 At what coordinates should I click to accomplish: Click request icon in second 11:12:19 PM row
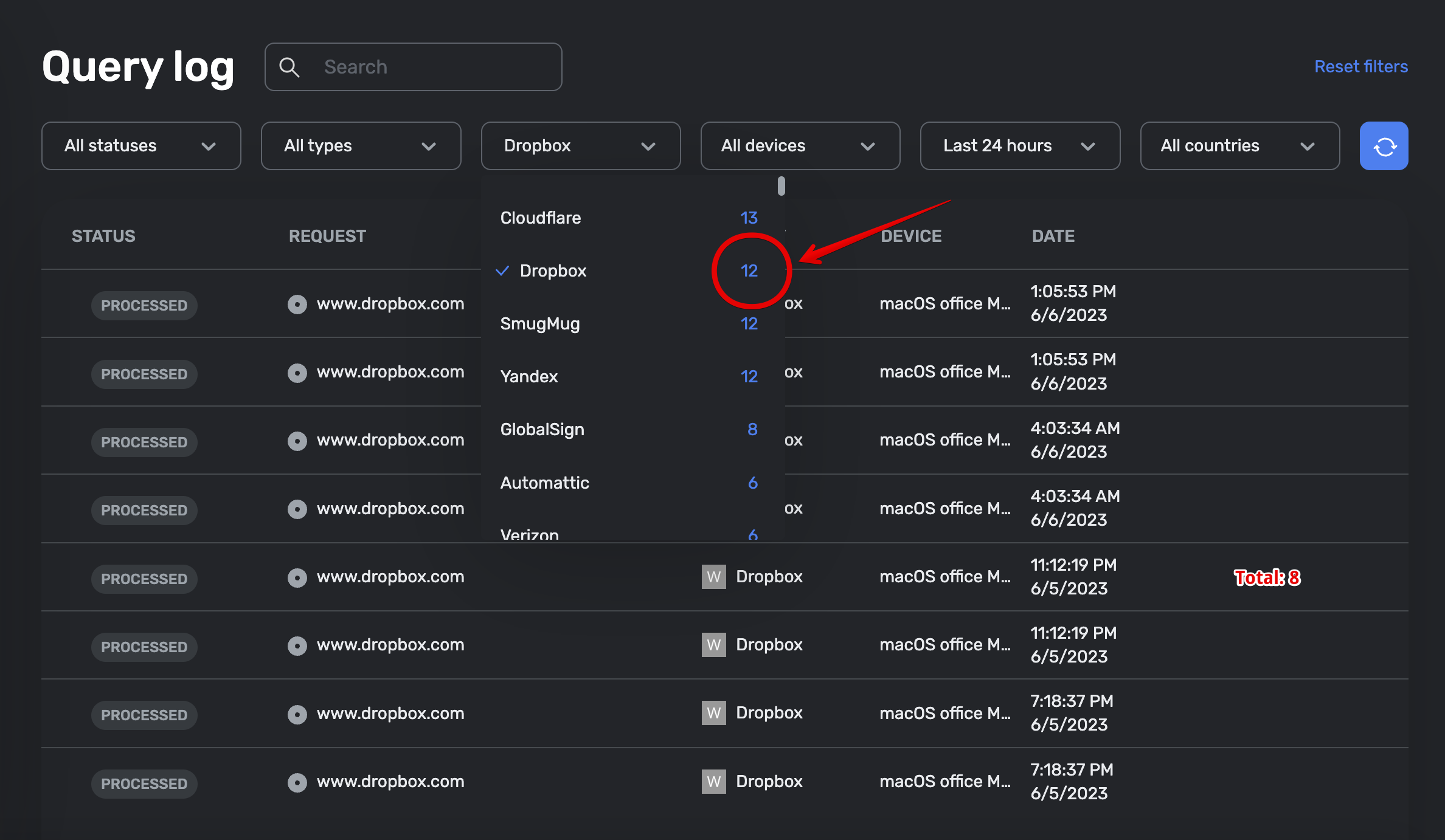pyautogui.click(x=297, y=645)
